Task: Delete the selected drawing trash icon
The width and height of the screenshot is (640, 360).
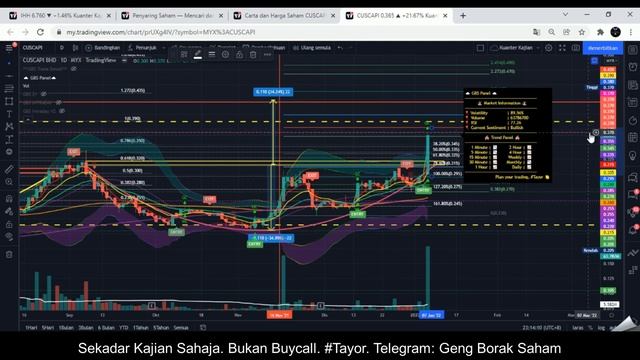Action: tap(253, 54)
